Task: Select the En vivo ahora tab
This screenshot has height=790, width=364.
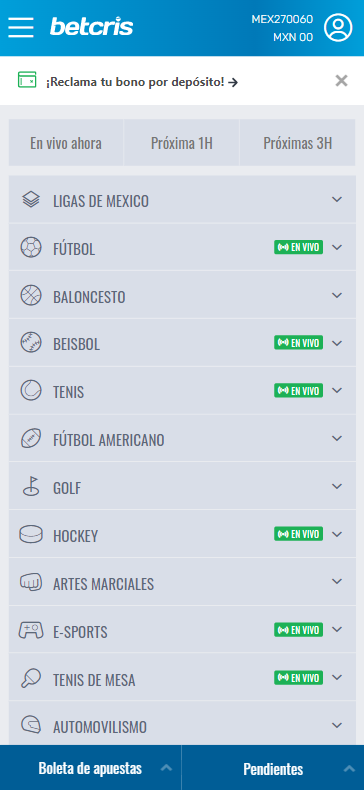Action: 66,143
